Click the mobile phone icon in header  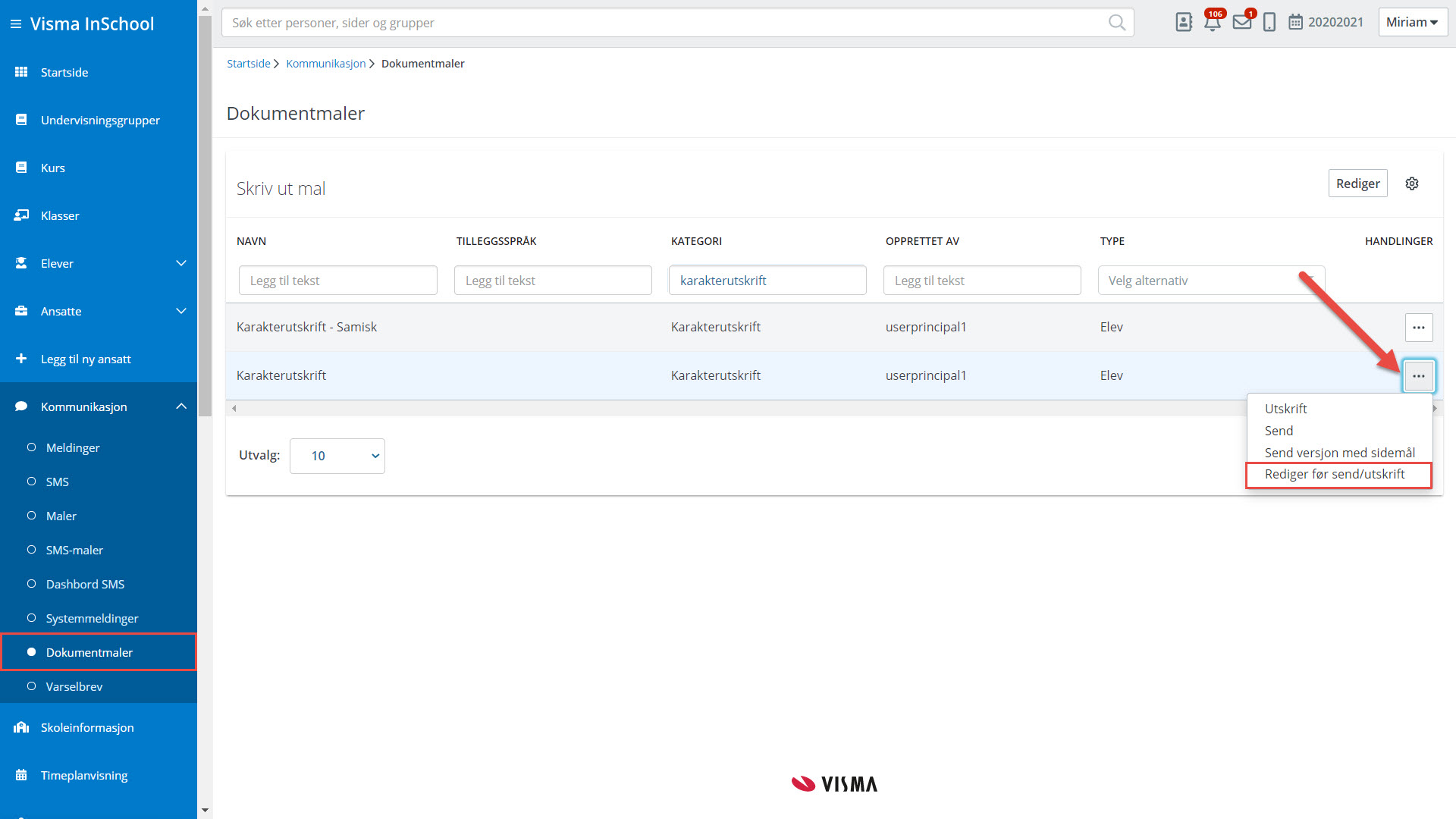pyautogui.click(x=1269, y=23)
